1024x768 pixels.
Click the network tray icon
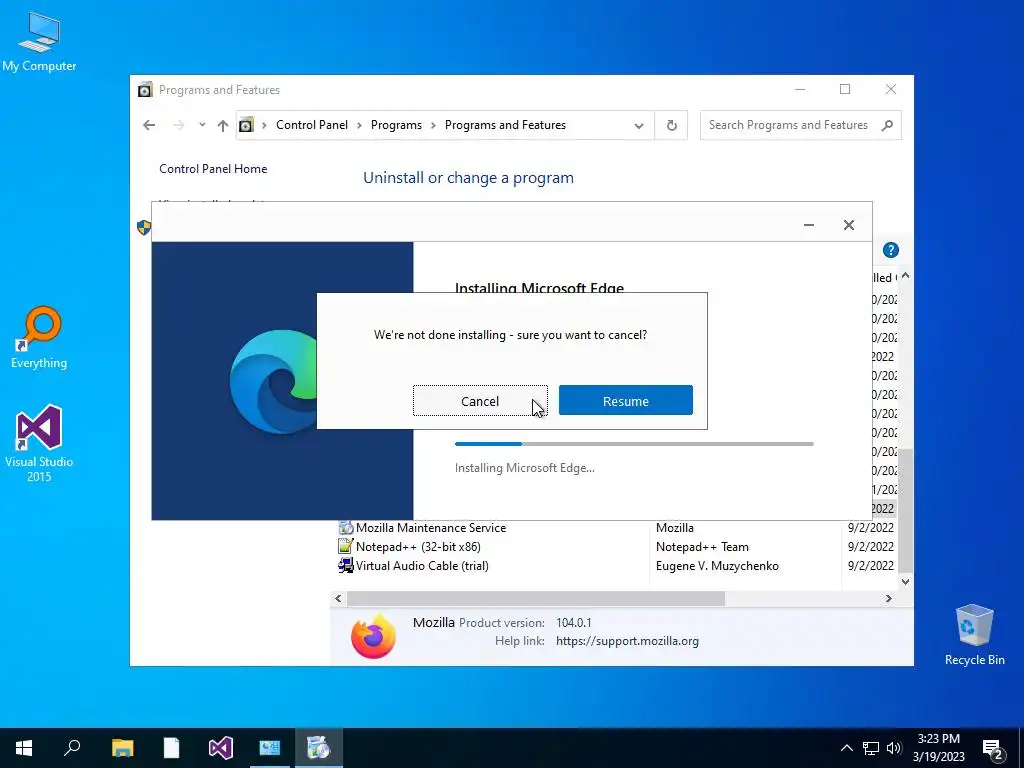point(871,748)
